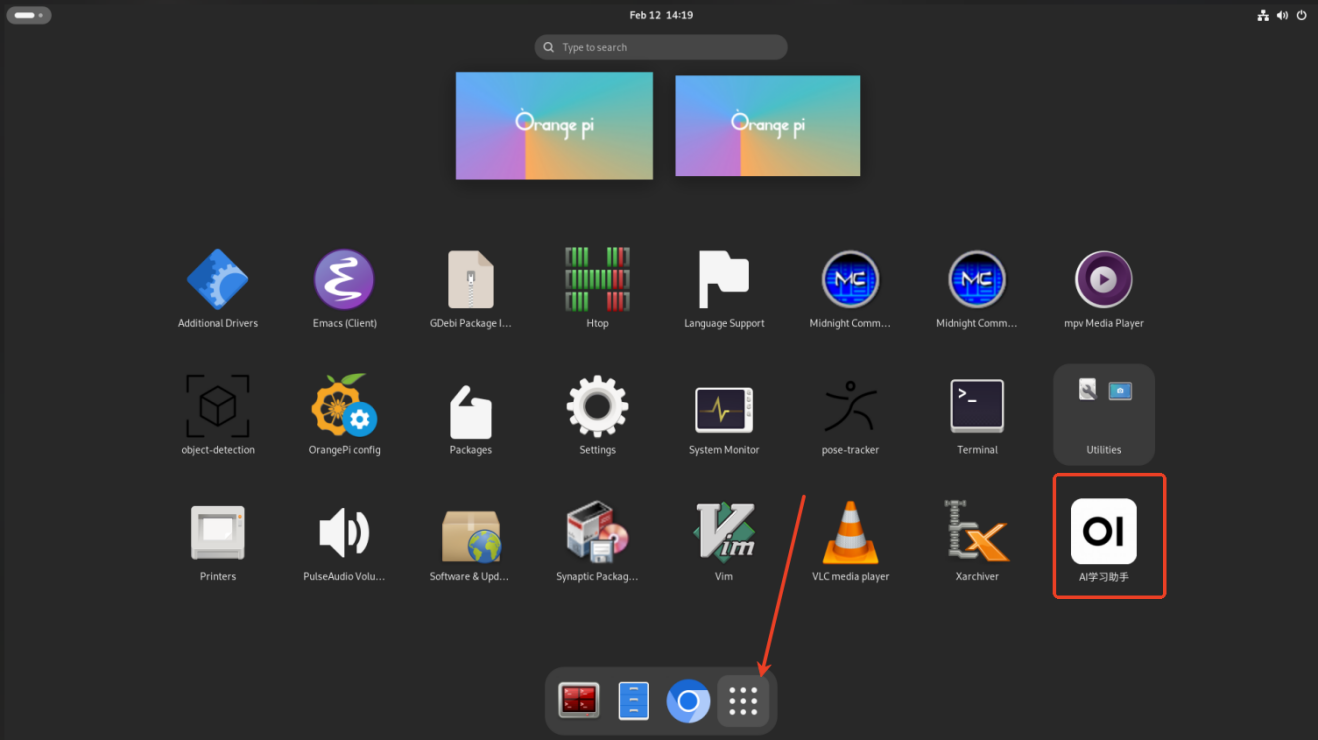
Task: Open Midnight Commander icon beside Language Support
Action: [850, 280]
